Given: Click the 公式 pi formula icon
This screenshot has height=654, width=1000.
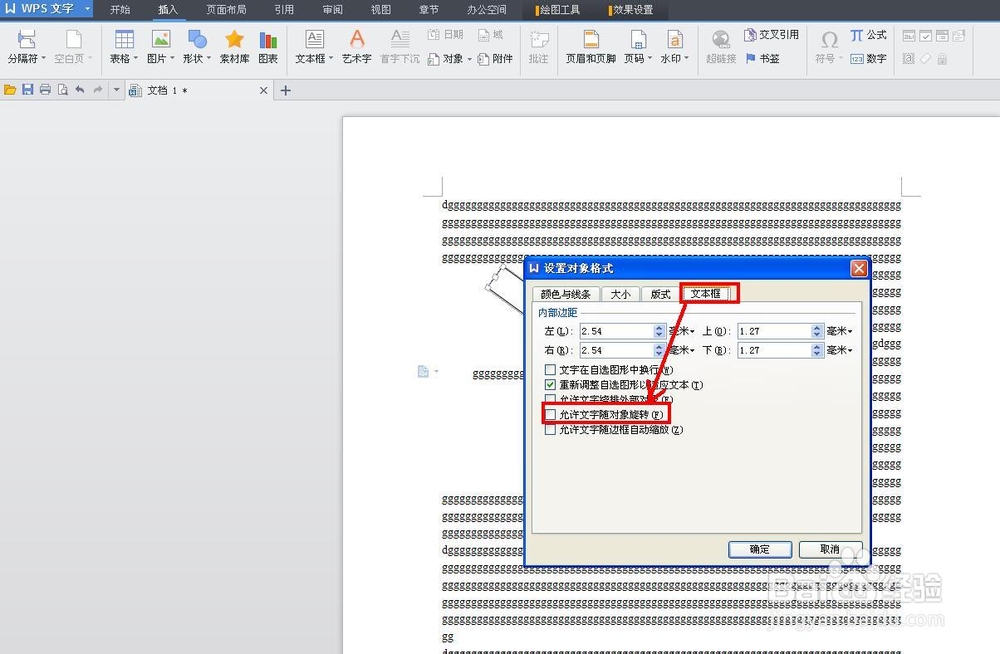Looking at the screenshot, I should (857, 35).
